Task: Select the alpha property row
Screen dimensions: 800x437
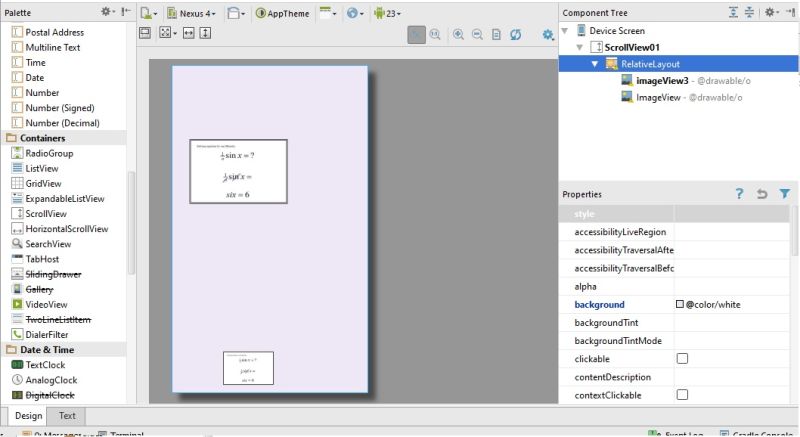Action: point(674,287)
